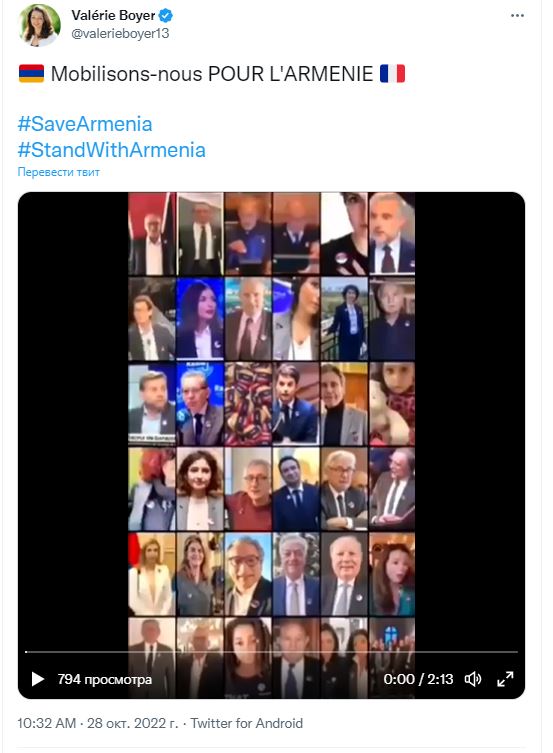
Task: Click the "Twitter for Android" source link
Action: click(247, 723)
